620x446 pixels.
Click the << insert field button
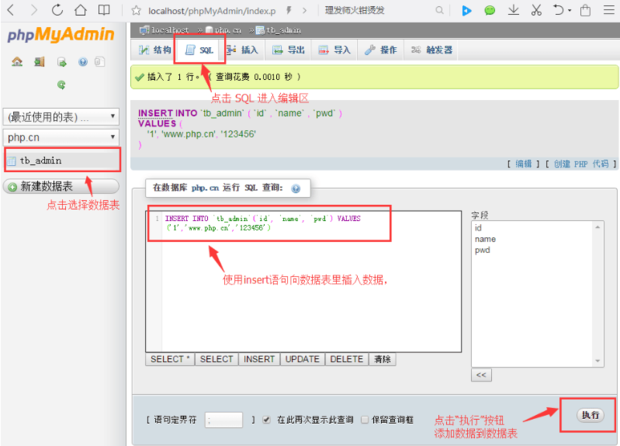pos(481,375)
